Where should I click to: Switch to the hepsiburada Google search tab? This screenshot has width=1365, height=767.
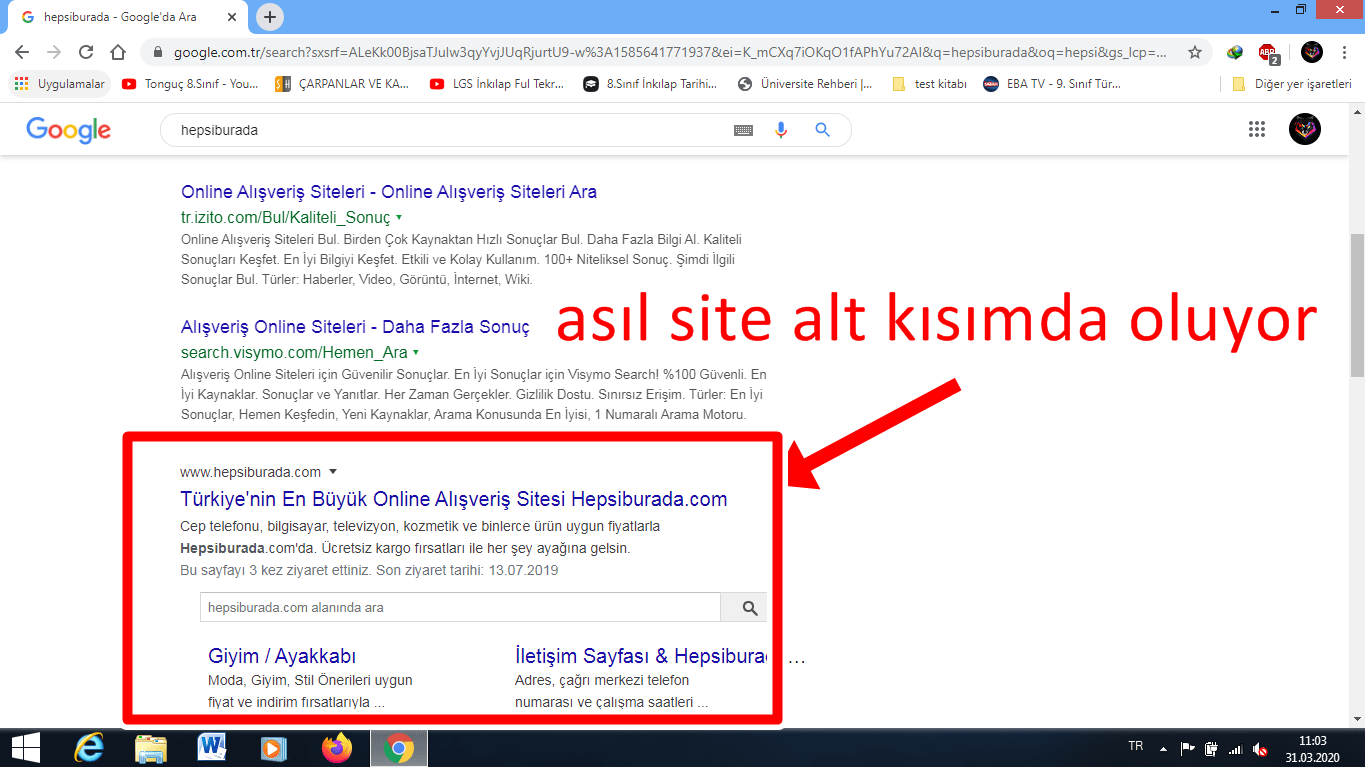(129, 17)
